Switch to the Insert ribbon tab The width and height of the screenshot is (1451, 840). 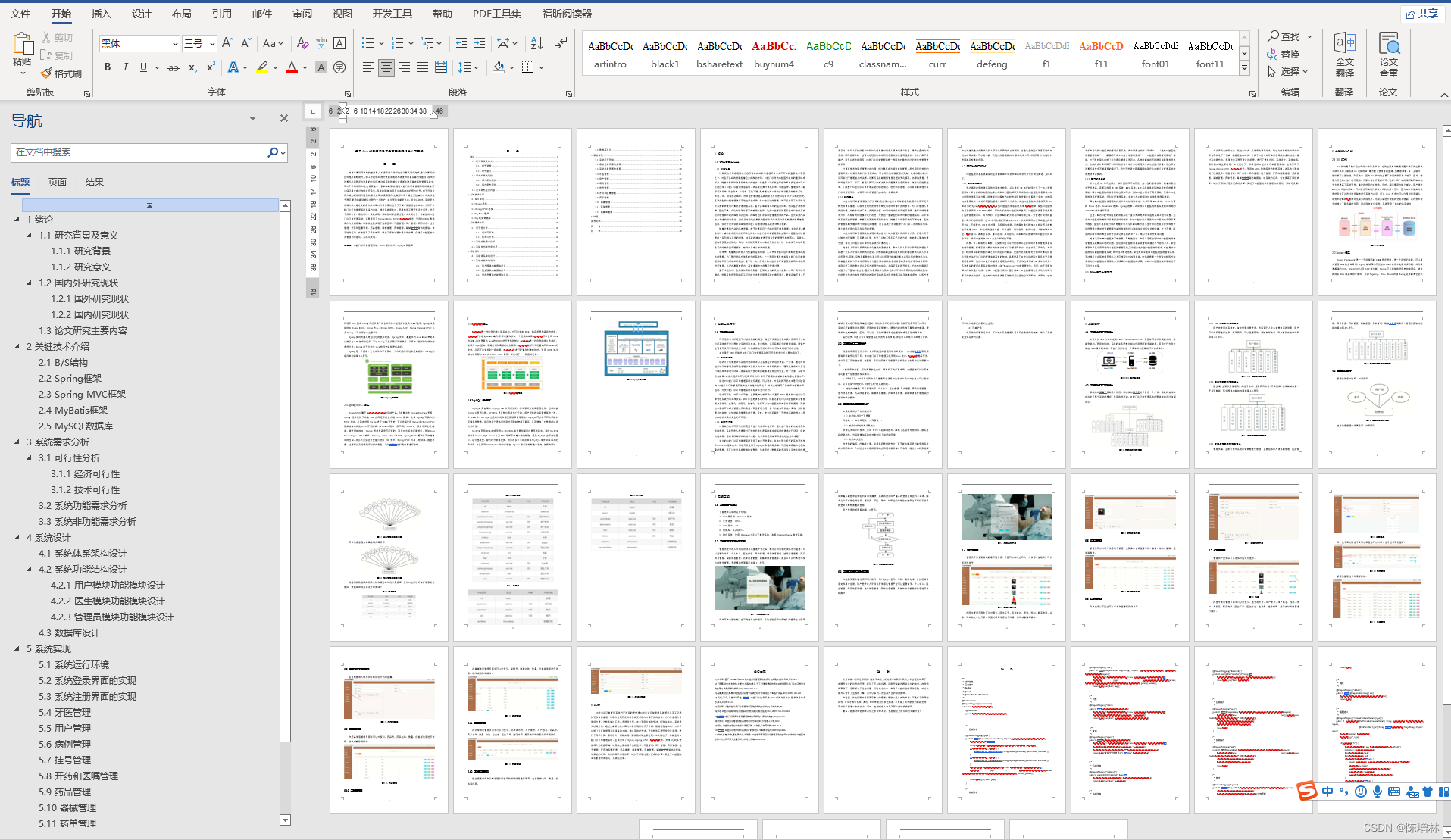101,14
